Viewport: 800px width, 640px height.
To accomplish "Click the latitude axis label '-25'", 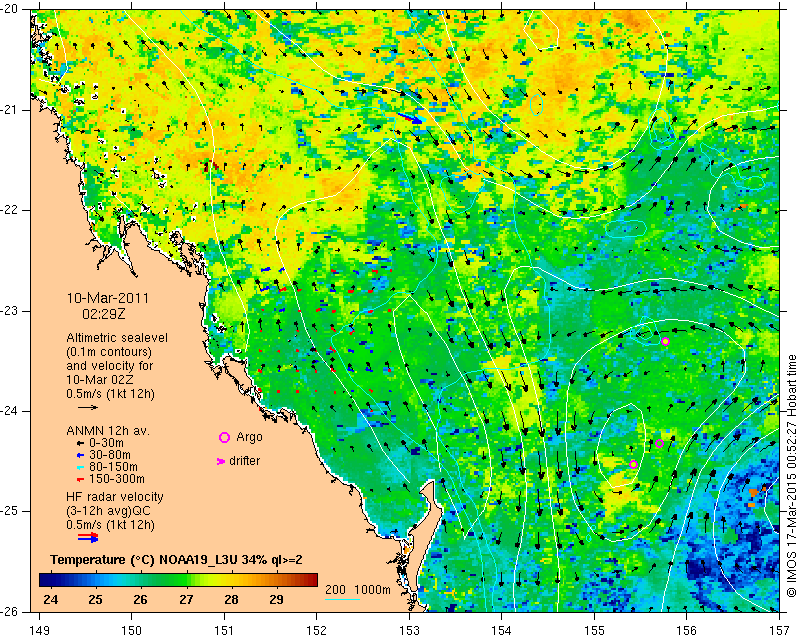I will point(11,511).
